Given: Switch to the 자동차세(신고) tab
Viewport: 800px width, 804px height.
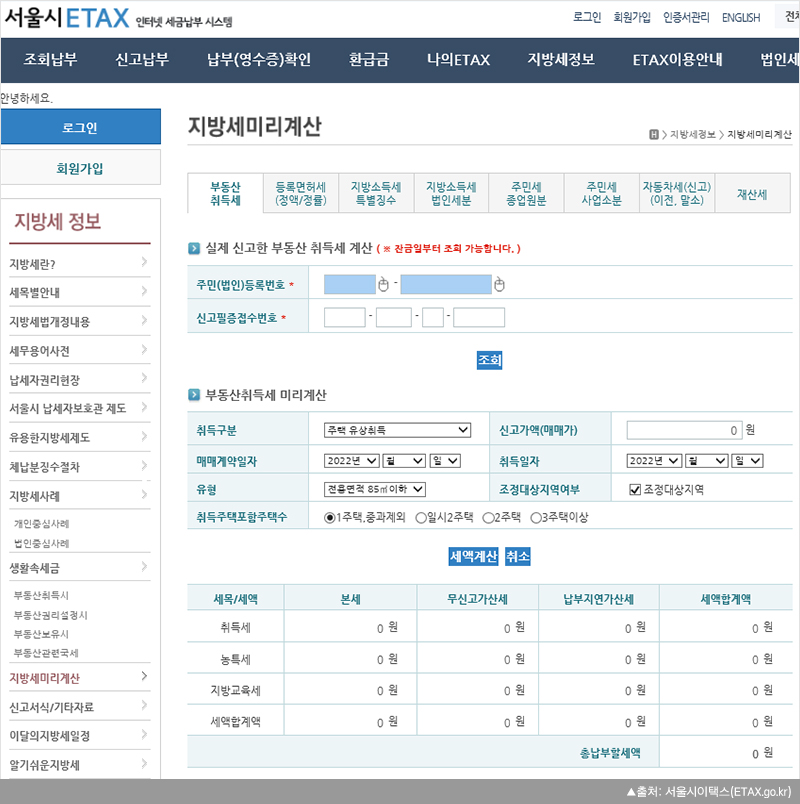Looking at the screenshot, I should (x=677, y=193).
